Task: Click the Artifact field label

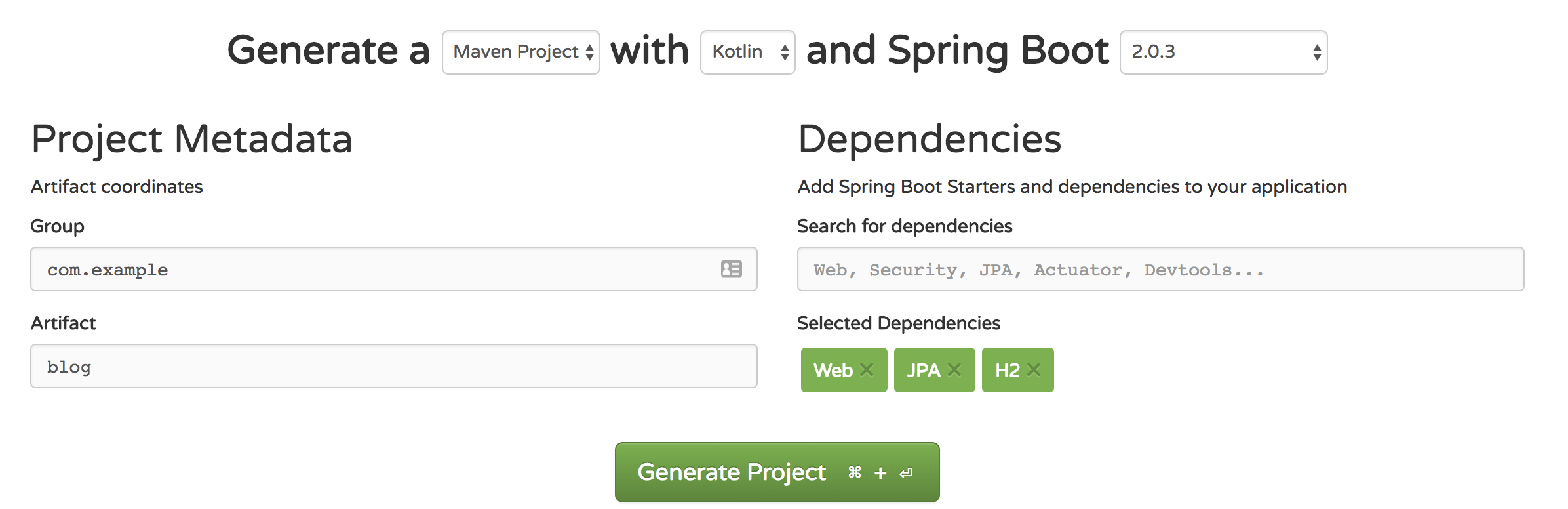Action: 64,323
